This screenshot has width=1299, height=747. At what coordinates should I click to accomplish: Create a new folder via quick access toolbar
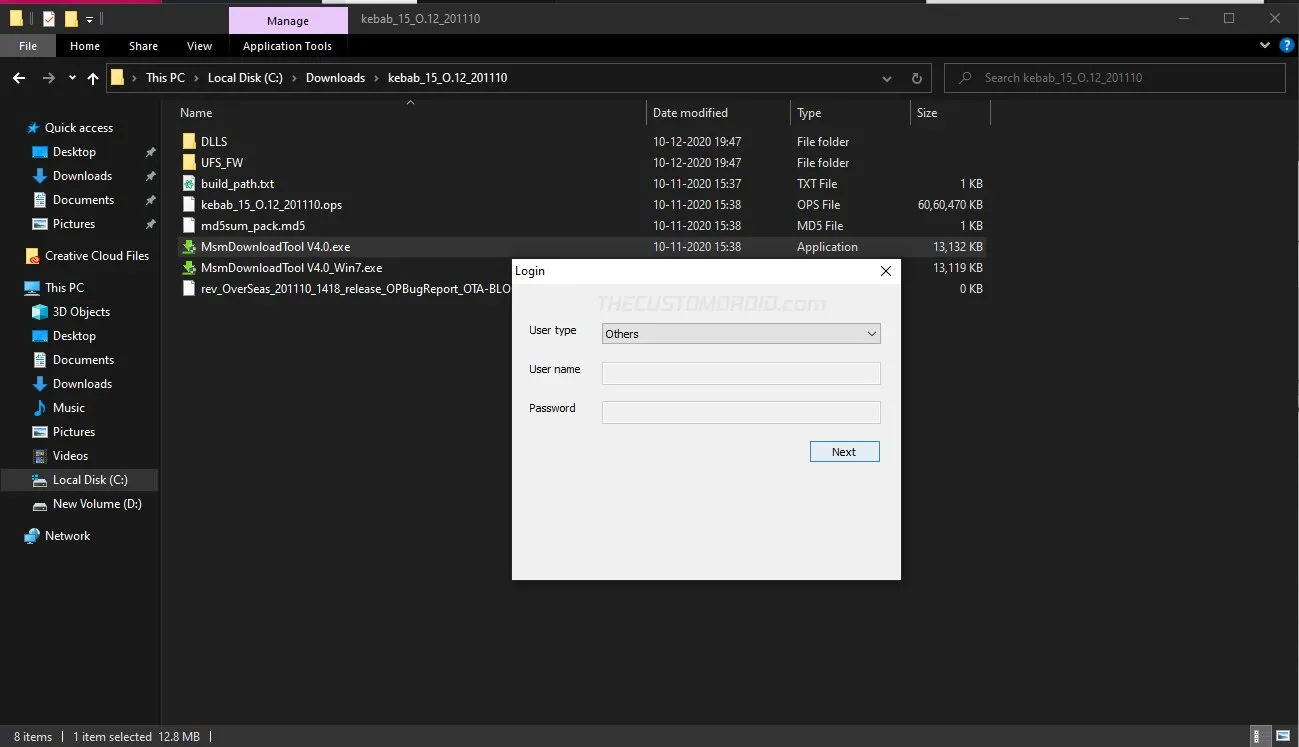[70, 18]
